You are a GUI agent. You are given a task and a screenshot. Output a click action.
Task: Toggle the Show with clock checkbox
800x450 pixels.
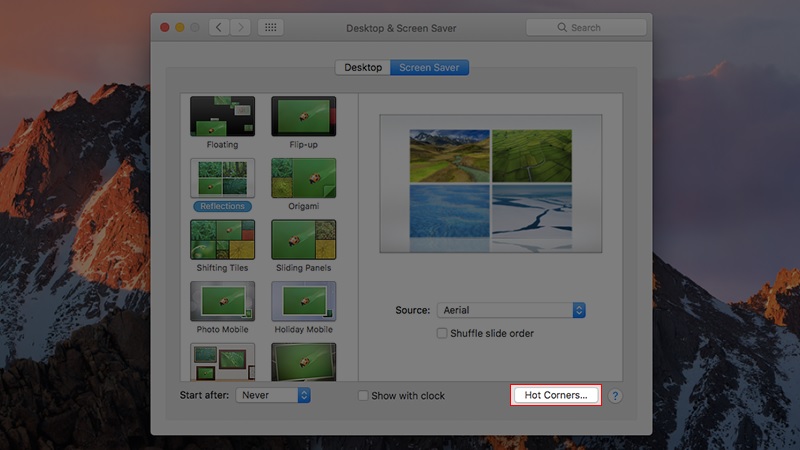pos(364,396)
